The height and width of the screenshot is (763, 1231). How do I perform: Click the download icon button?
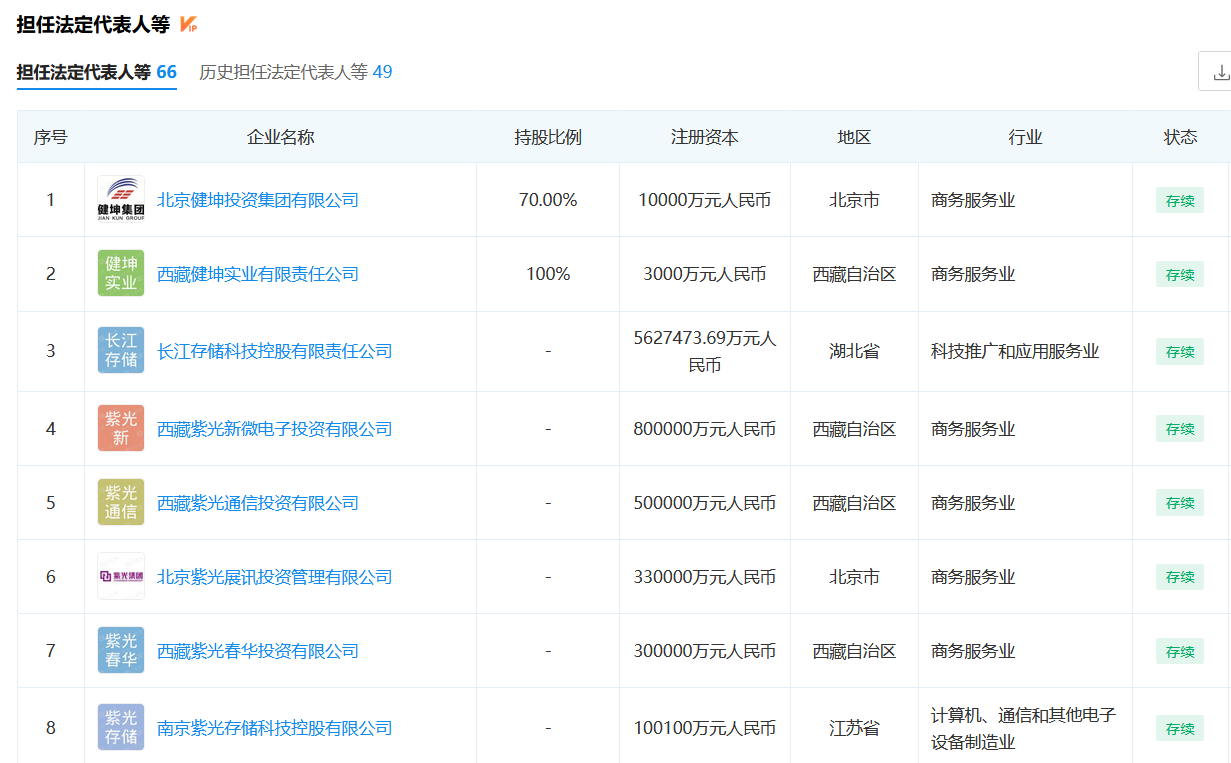coord(1219,72)
